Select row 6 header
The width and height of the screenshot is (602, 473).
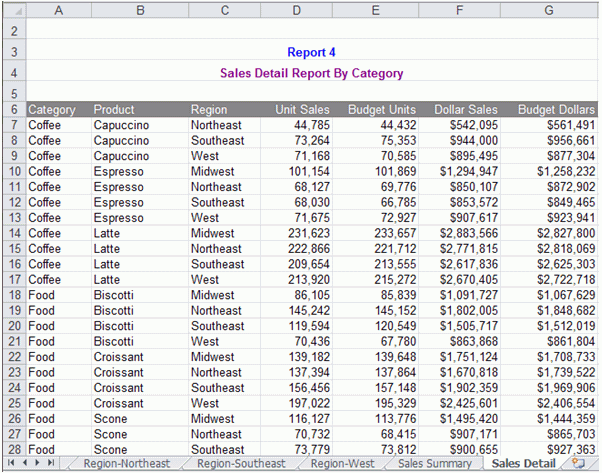click(x=12, y=109)
